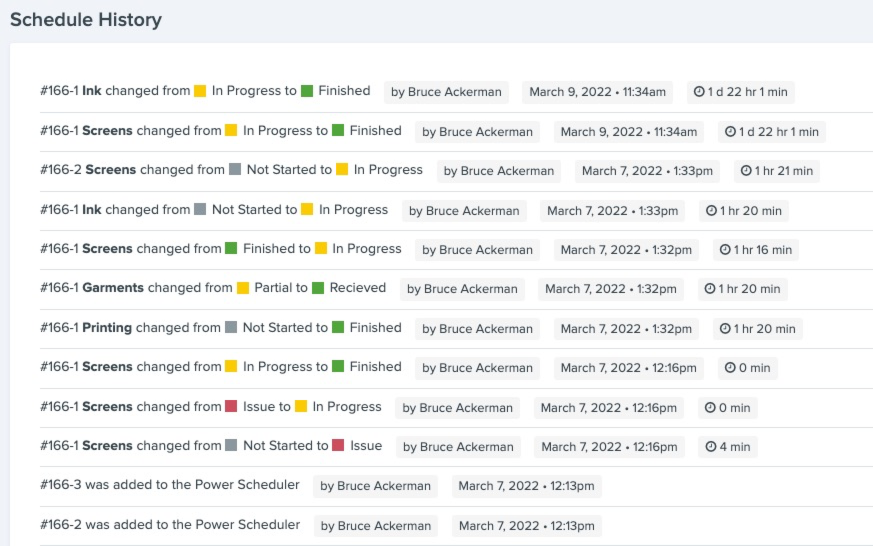Click yellow In Progress swatch in #166-2 Screens row

342,169
